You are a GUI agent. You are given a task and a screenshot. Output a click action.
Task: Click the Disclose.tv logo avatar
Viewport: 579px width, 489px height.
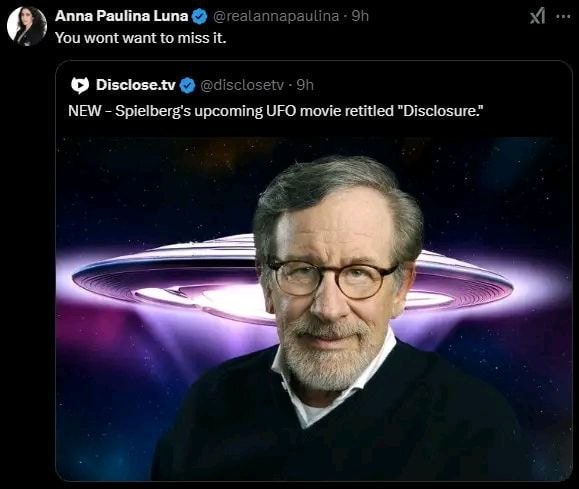click(80, 85)
